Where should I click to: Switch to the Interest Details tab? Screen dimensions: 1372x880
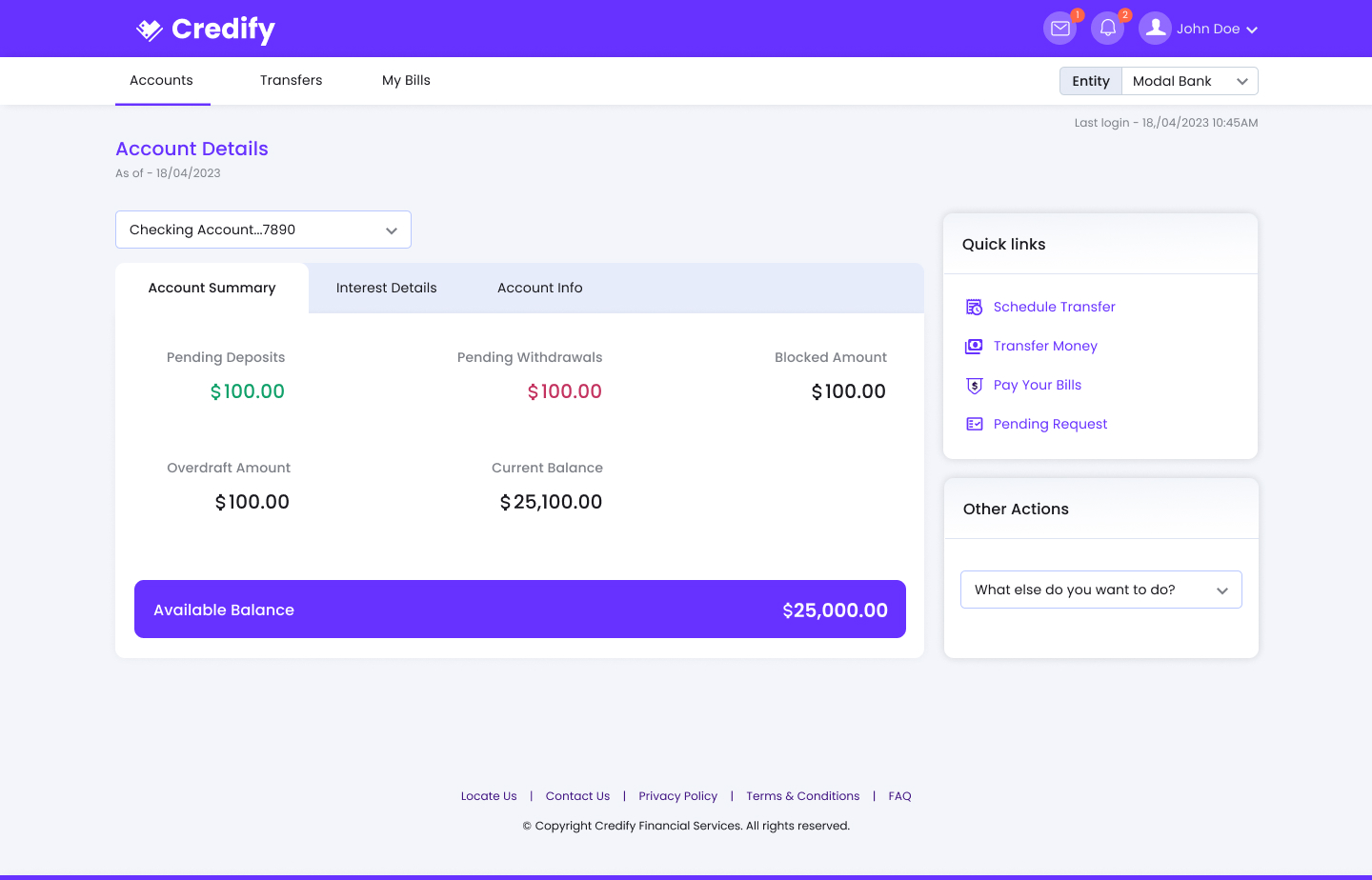tap(386, 288)
